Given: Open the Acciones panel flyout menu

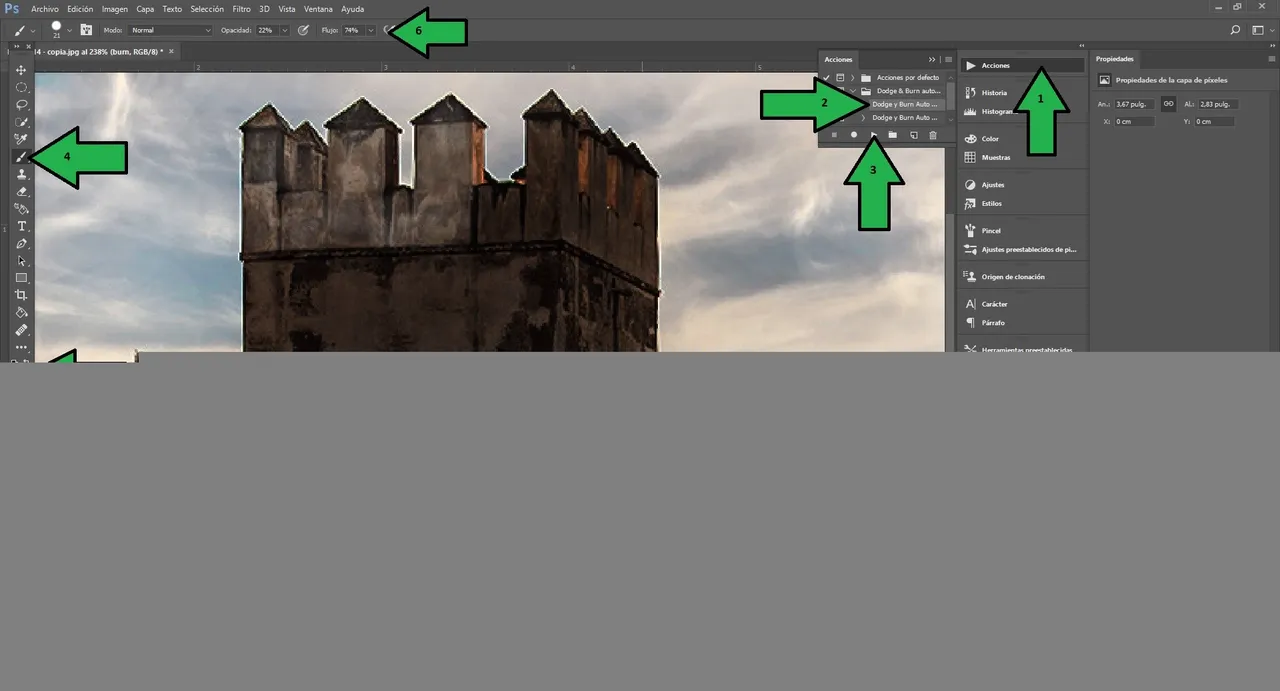Looking at the screenshot, I should click(948, 60).
